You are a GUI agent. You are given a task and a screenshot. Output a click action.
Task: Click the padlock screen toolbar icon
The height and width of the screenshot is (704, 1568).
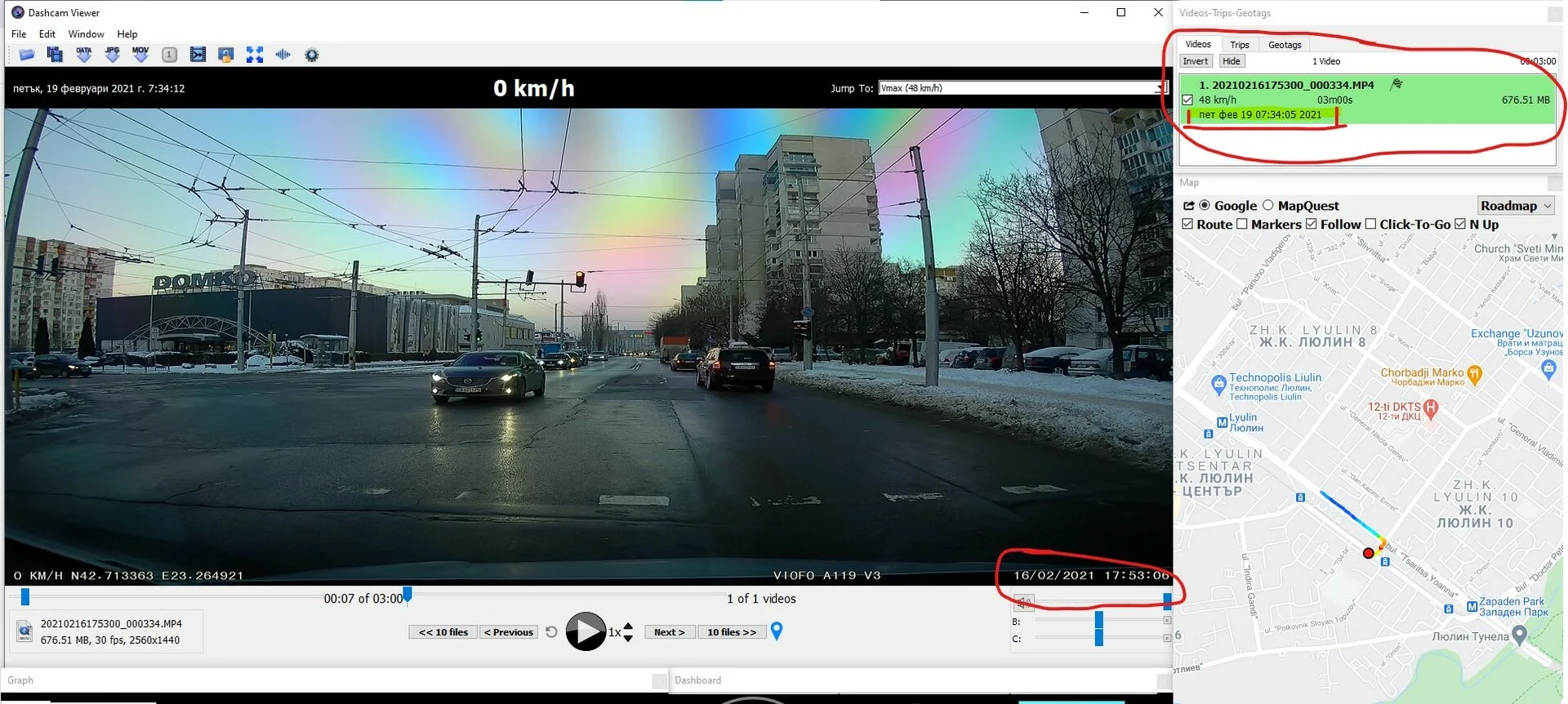[226, 55]
